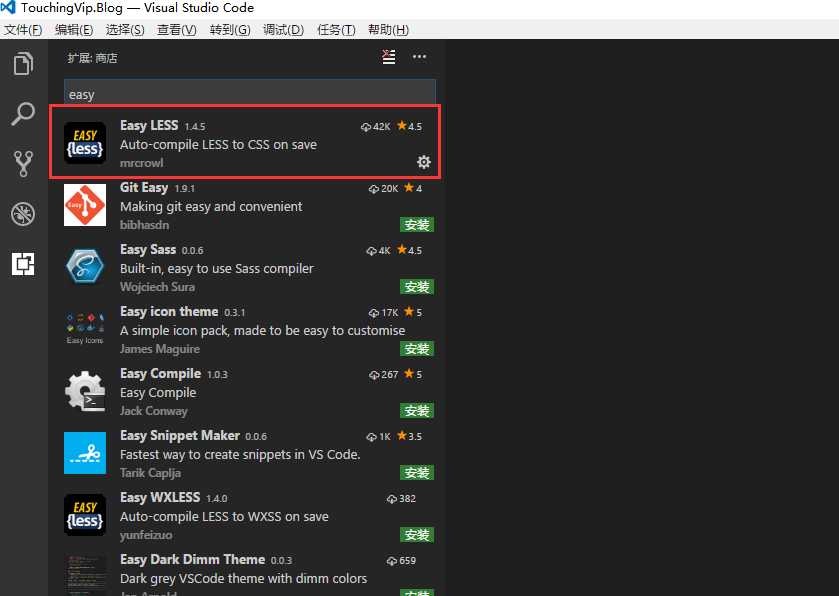Viewport: 839px width, 596px height.
Task: Open the Debug view icon
Action: point(23,214)
